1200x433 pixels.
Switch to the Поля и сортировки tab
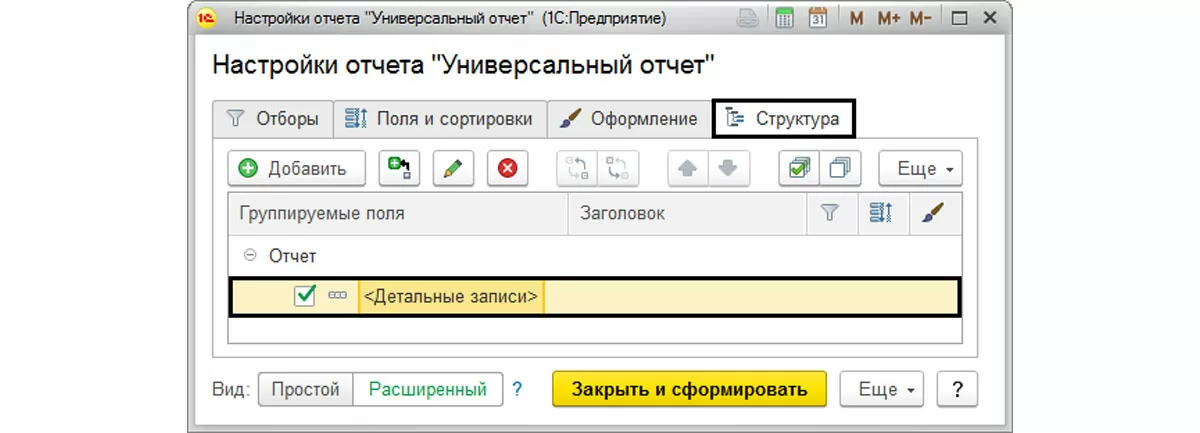pos(439,118)
